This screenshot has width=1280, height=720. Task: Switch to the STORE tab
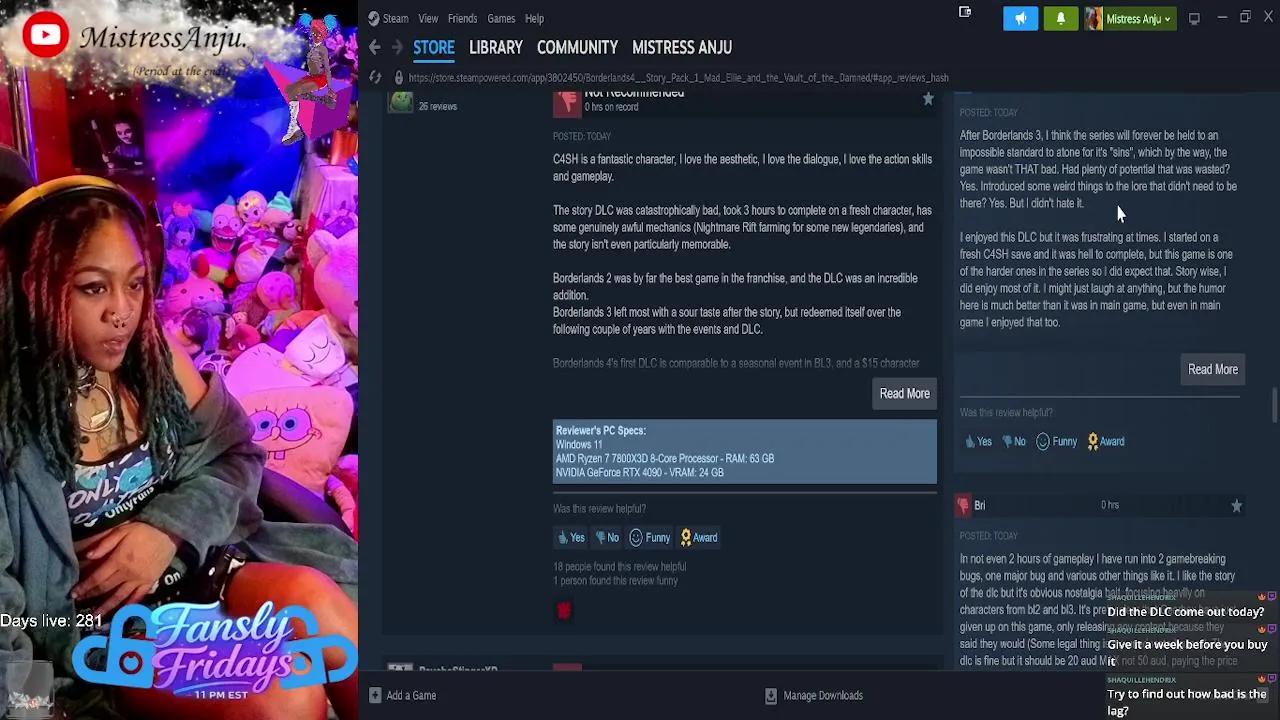[434, 47]
